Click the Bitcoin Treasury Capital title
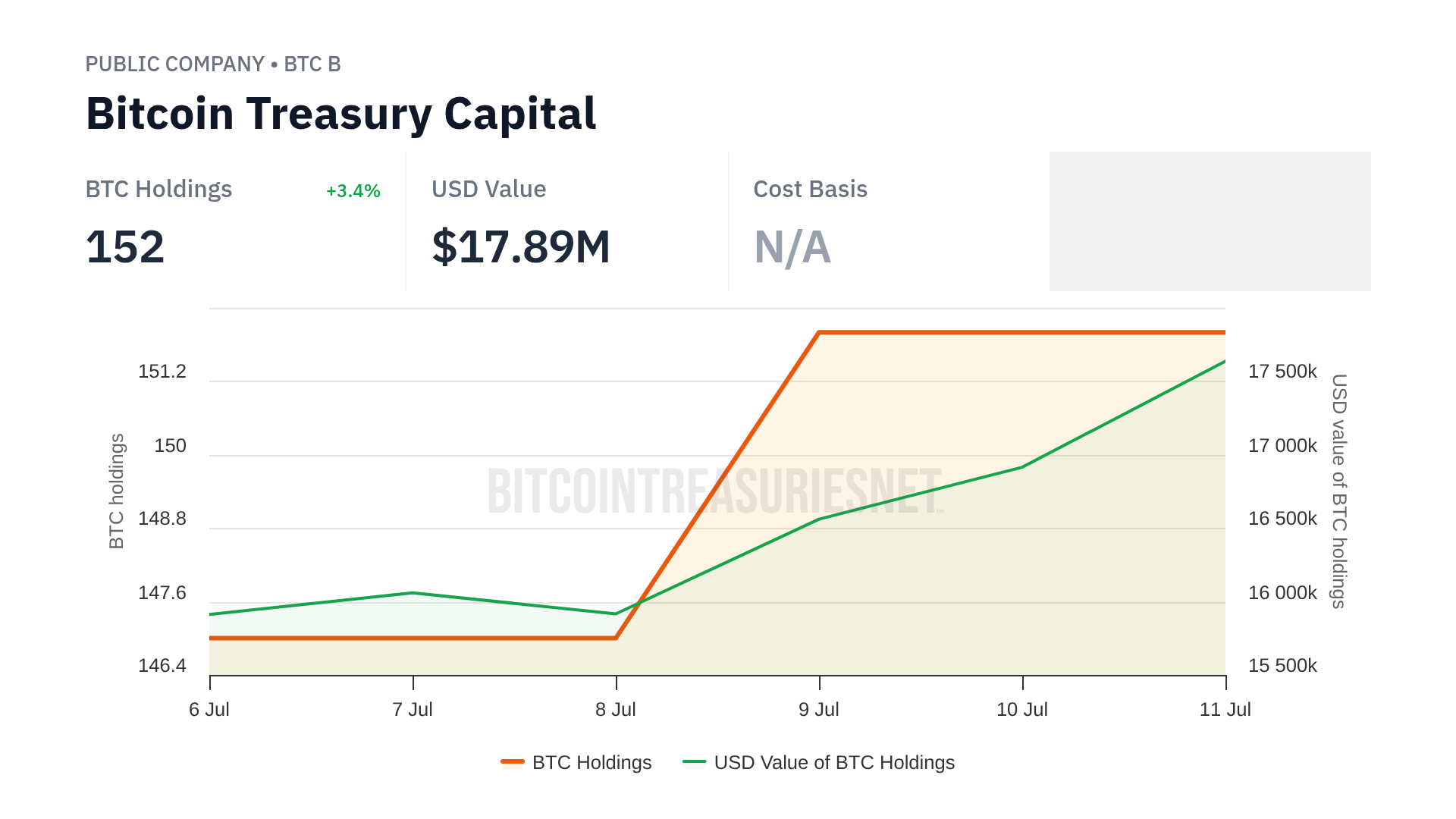Viewport: 1456px width, 819px height. pos(340,114)
